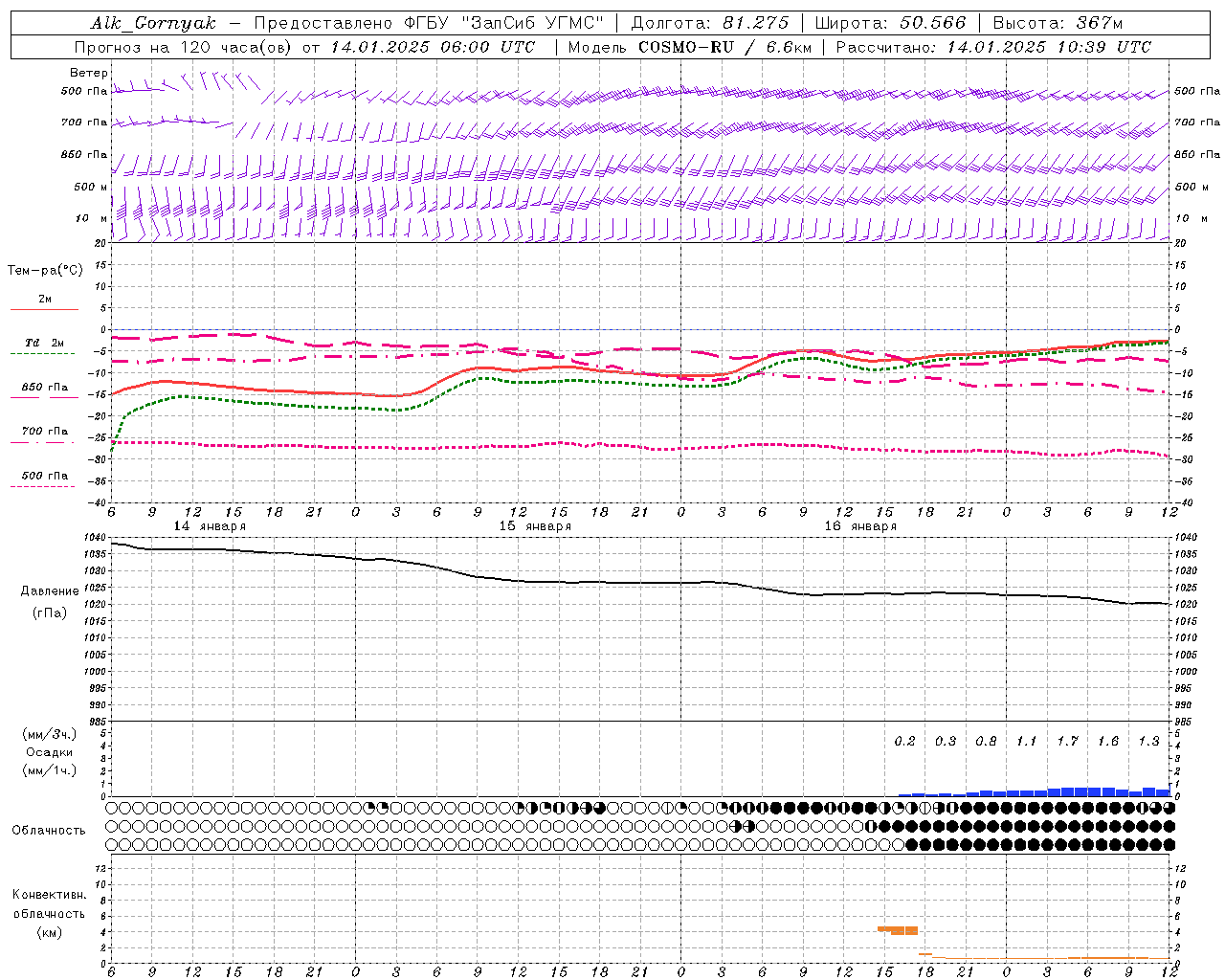Click the '(мм/3ч.)' units label
The width and height of the screenshot is (1225, 980).
(x=50, y=734)
